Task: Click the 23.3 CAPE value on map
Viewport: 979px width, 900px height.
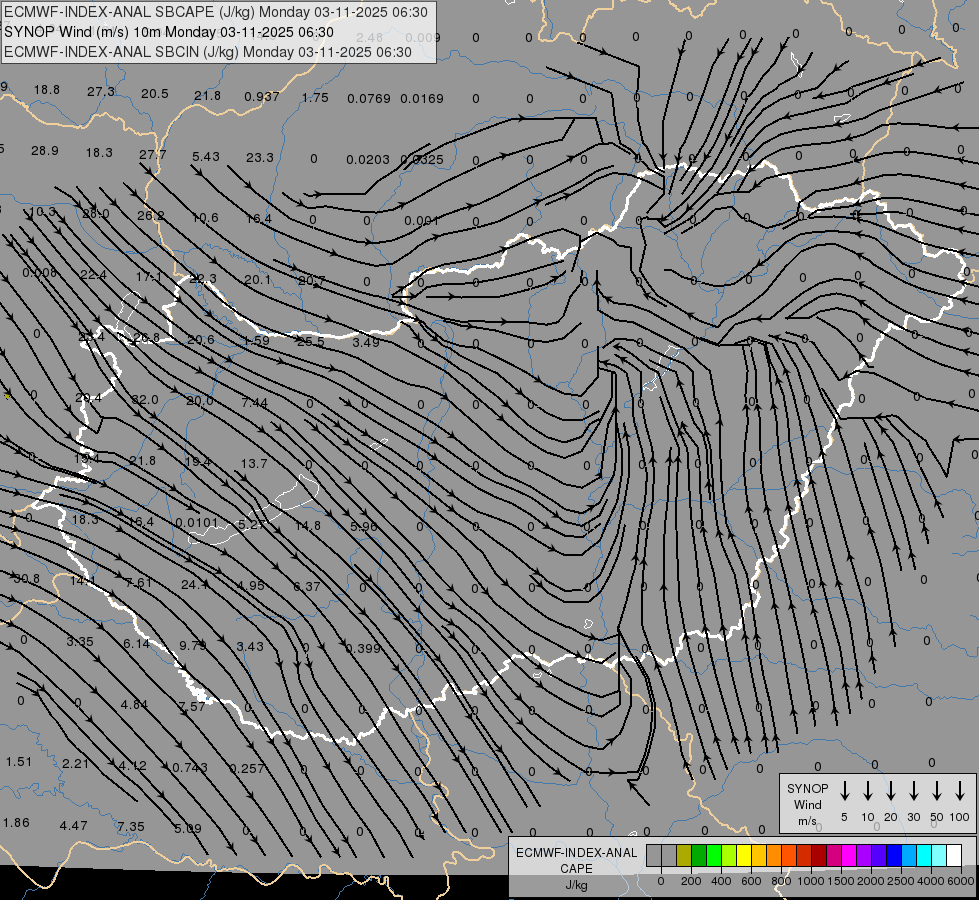Action: coord(260,157)
